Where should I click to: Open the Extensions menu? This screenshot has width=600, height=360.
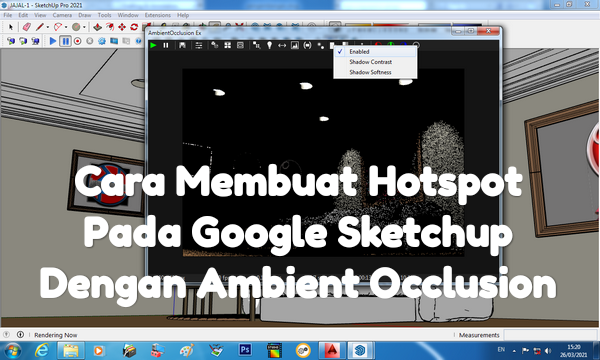tap(158, 15)
